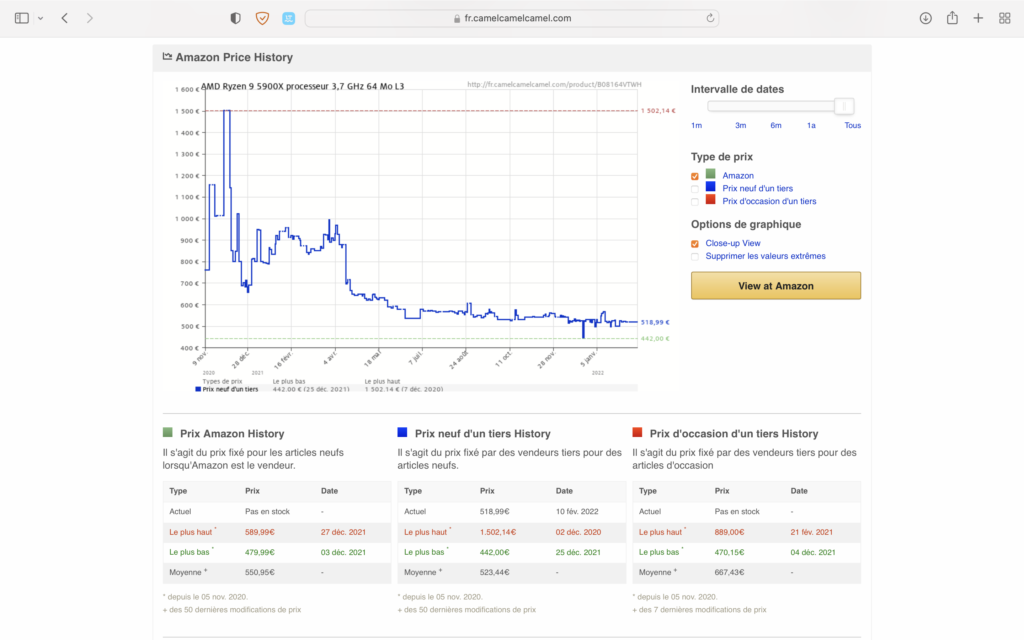Set date range to 1m
This screenshot has width=1024, height=640.
pos(697,125)
